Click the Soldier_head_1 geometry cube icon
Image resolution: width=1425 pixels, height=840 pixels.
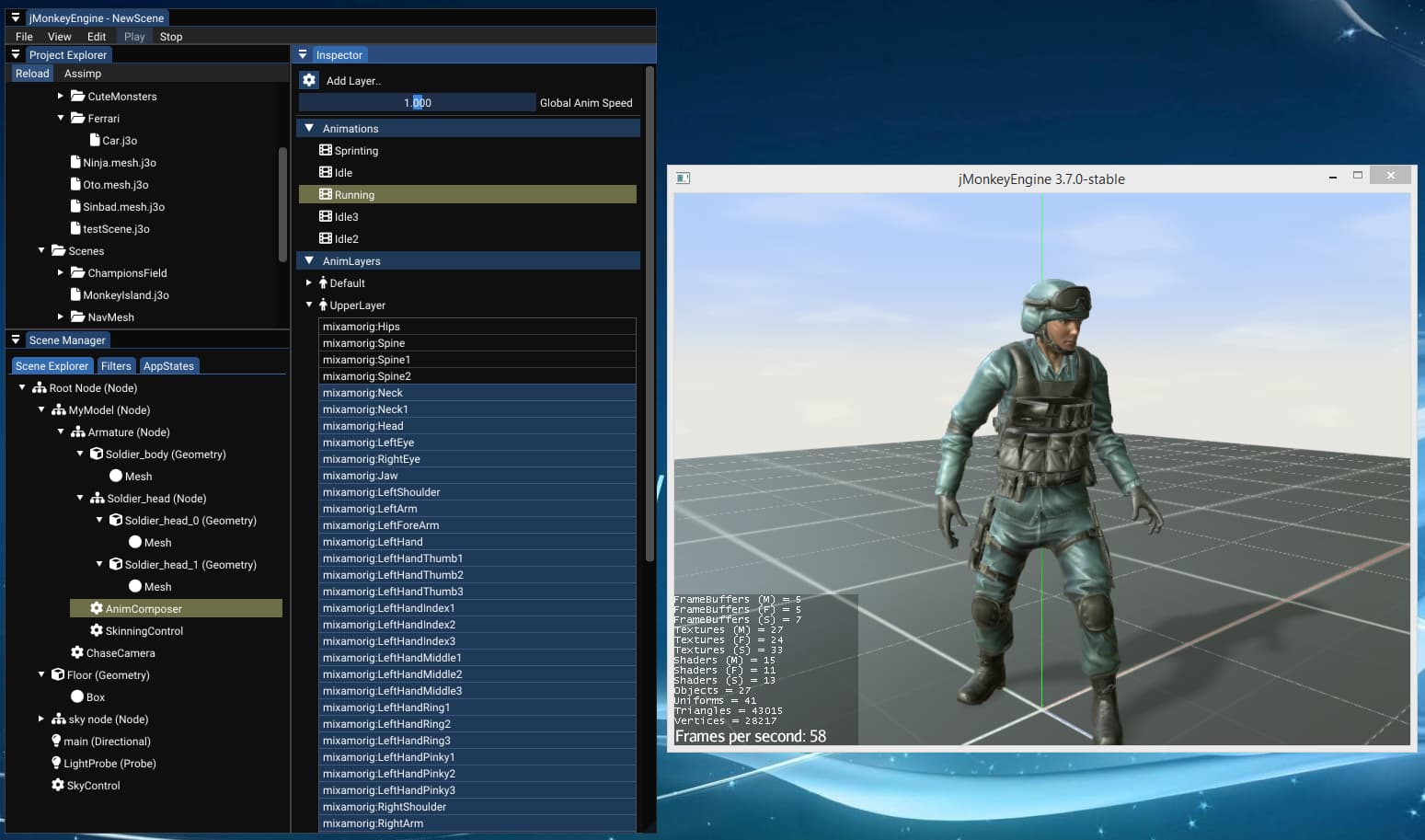point(116,564)
